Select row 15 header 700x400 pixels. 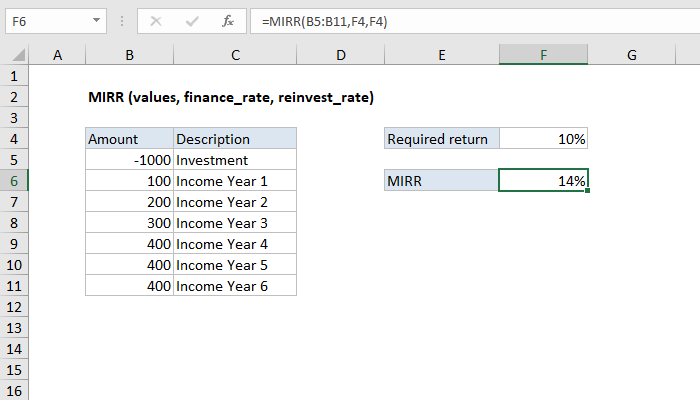tap(14, 370)
